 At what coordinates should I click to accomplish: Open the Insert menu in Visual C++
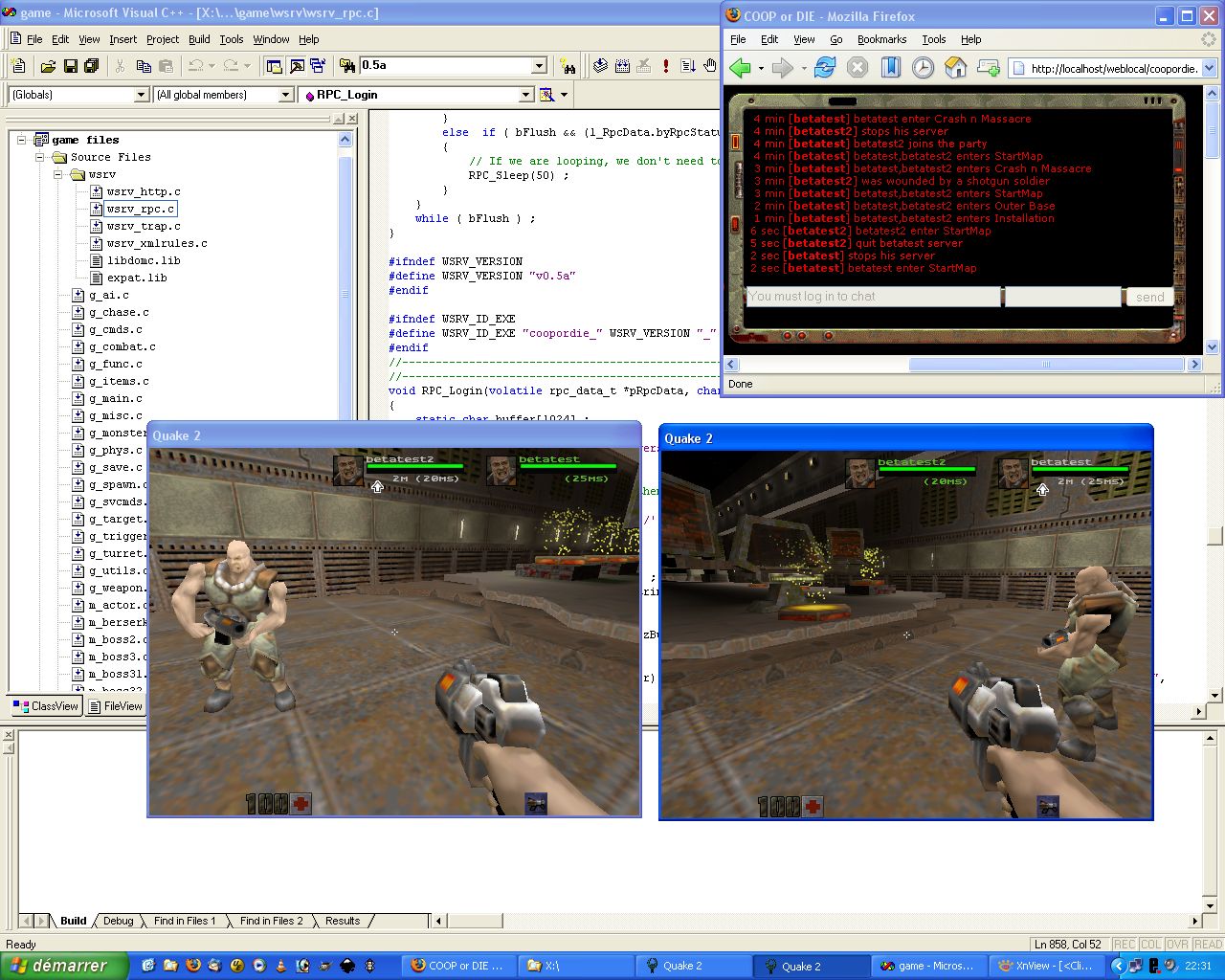coord(122,39)
